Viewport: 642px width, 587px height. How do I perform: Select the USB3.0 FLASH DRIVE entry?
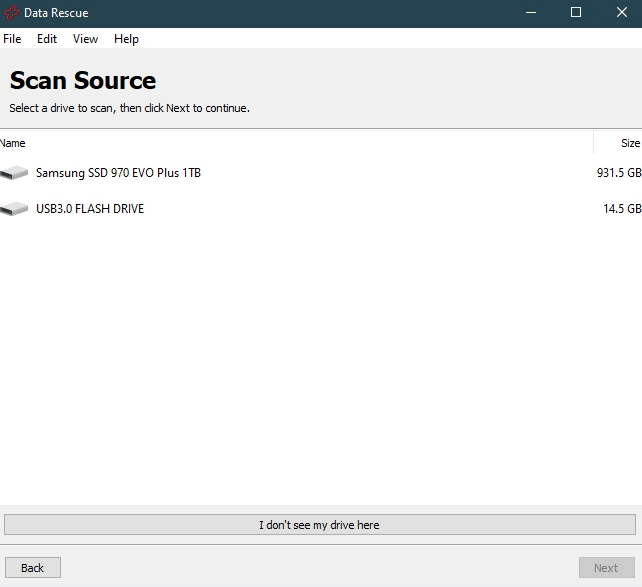pyautogui.click(x=90, y=209)
